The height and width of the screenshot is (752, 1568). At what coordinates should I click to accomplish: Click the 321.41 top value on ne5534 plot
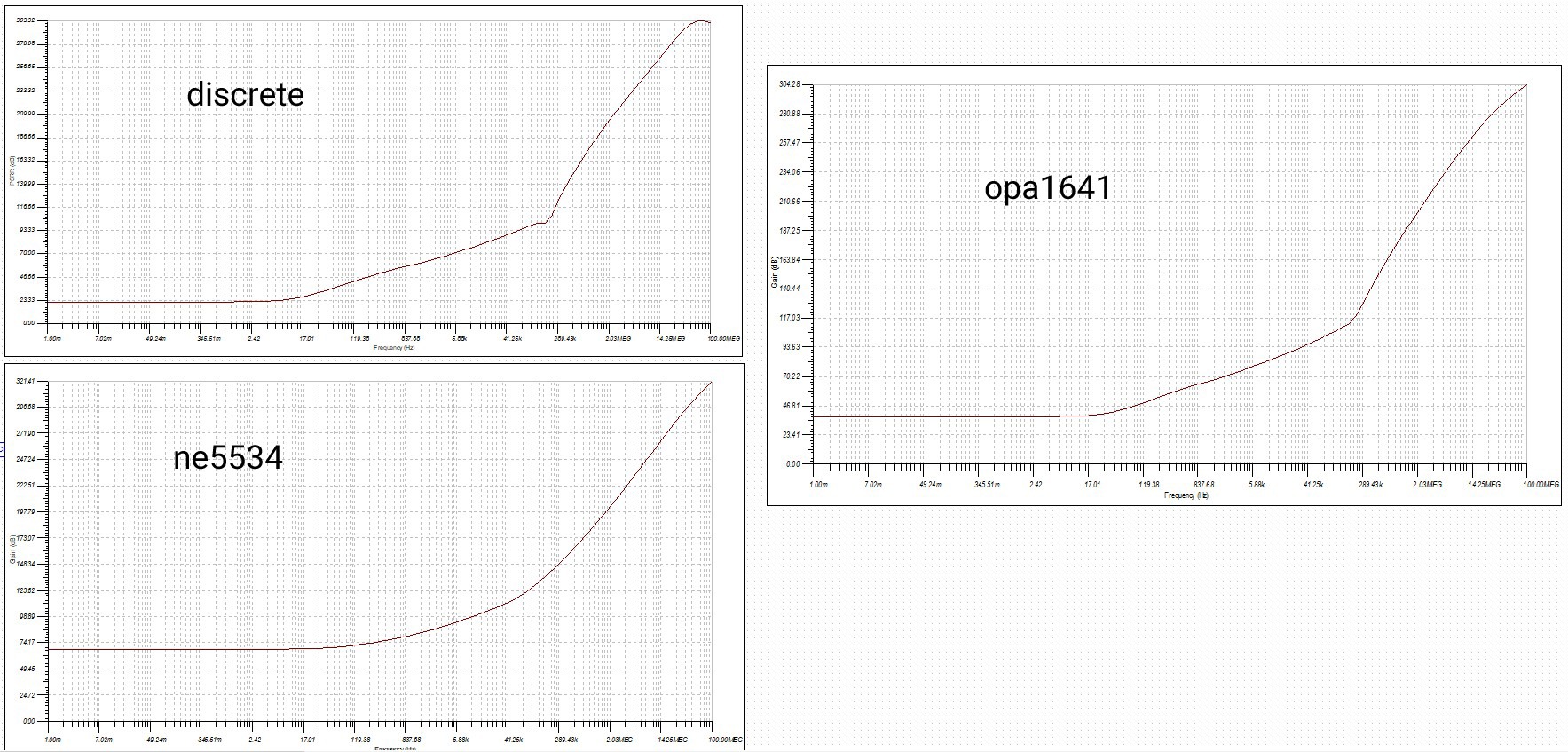[26, 381]
